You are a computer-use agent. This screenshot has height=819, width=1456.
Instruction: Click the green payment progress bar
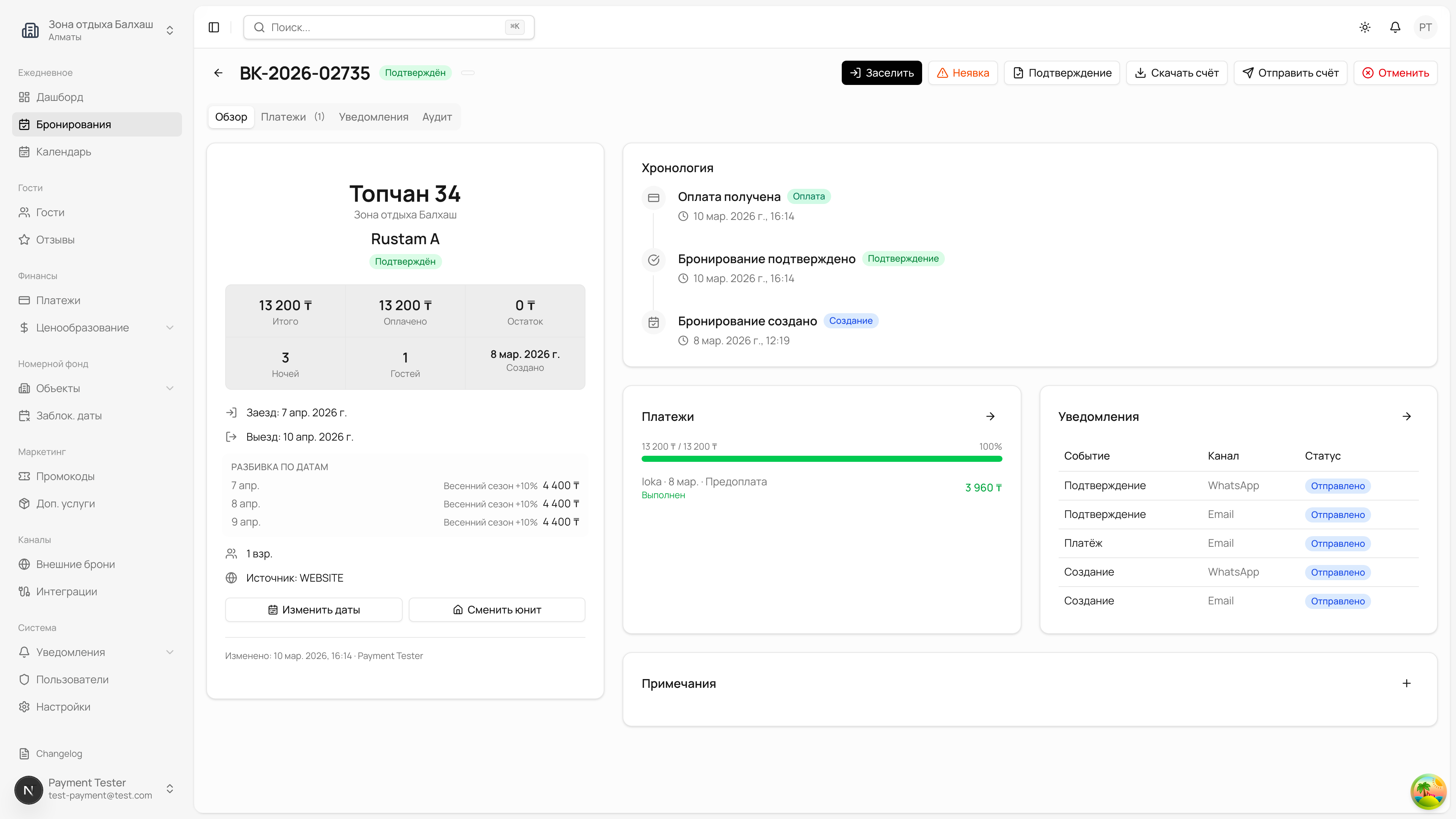point(821,459)
